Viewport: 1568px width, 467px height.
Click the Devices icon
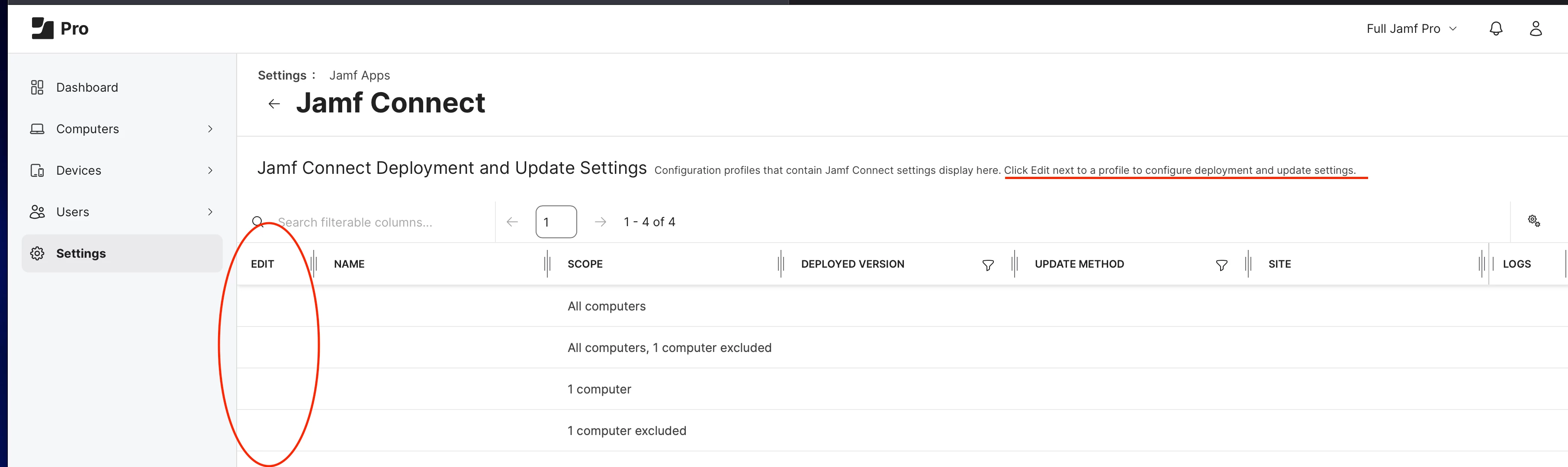37,170
